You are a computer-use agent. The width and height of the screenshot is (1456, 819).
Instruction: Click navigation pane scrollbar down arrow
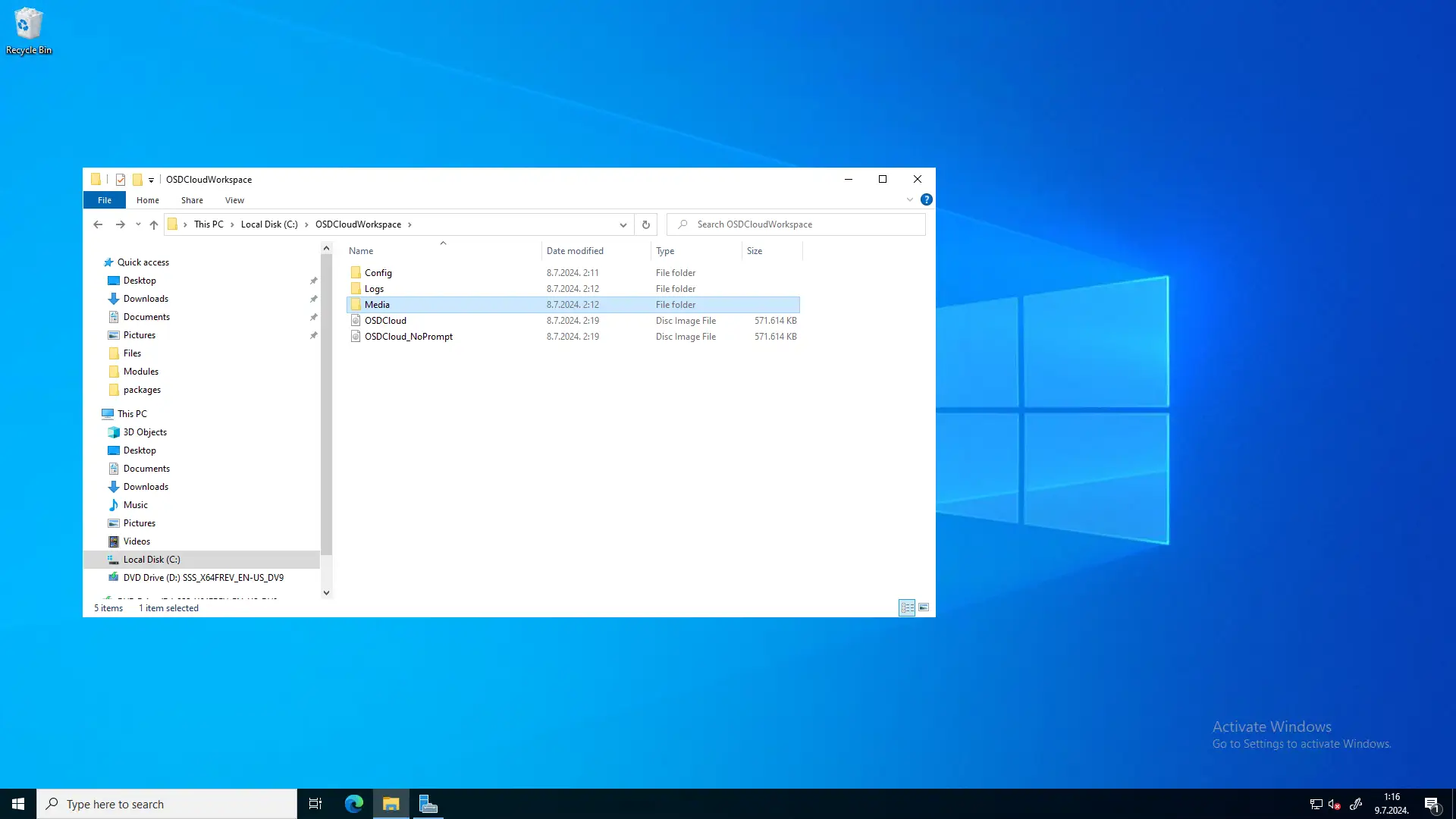tap(326, 593)
